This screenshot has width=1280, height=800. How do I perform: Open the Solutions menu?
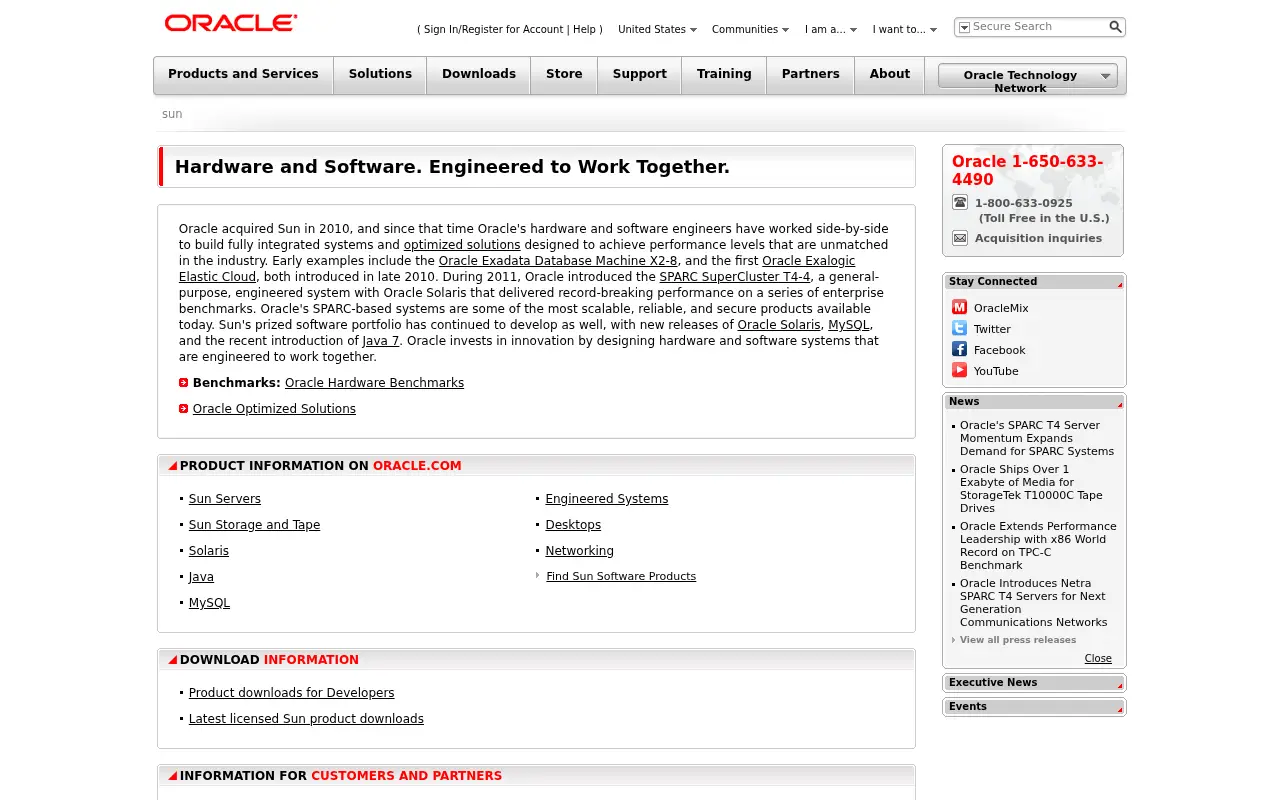[380, 75]
